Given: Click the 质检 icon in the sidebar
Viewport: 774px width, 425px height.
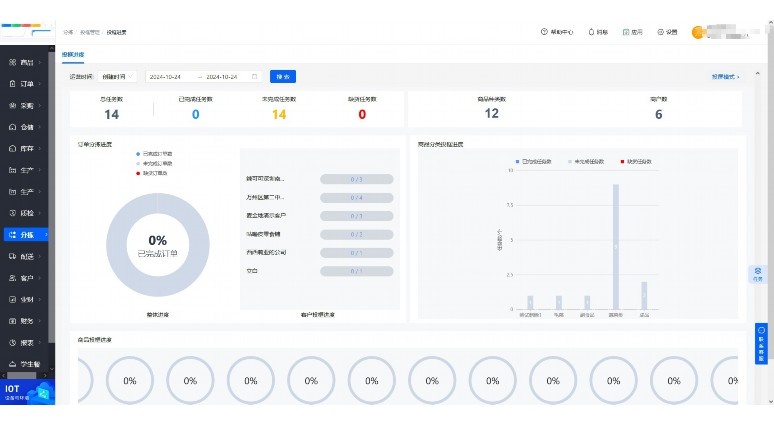Looking at the screenshot, I should (12, 213).
